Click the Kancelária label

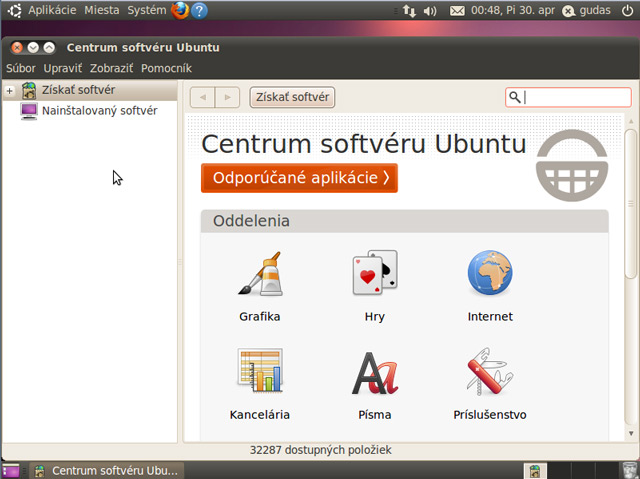[x=260, y=415]
